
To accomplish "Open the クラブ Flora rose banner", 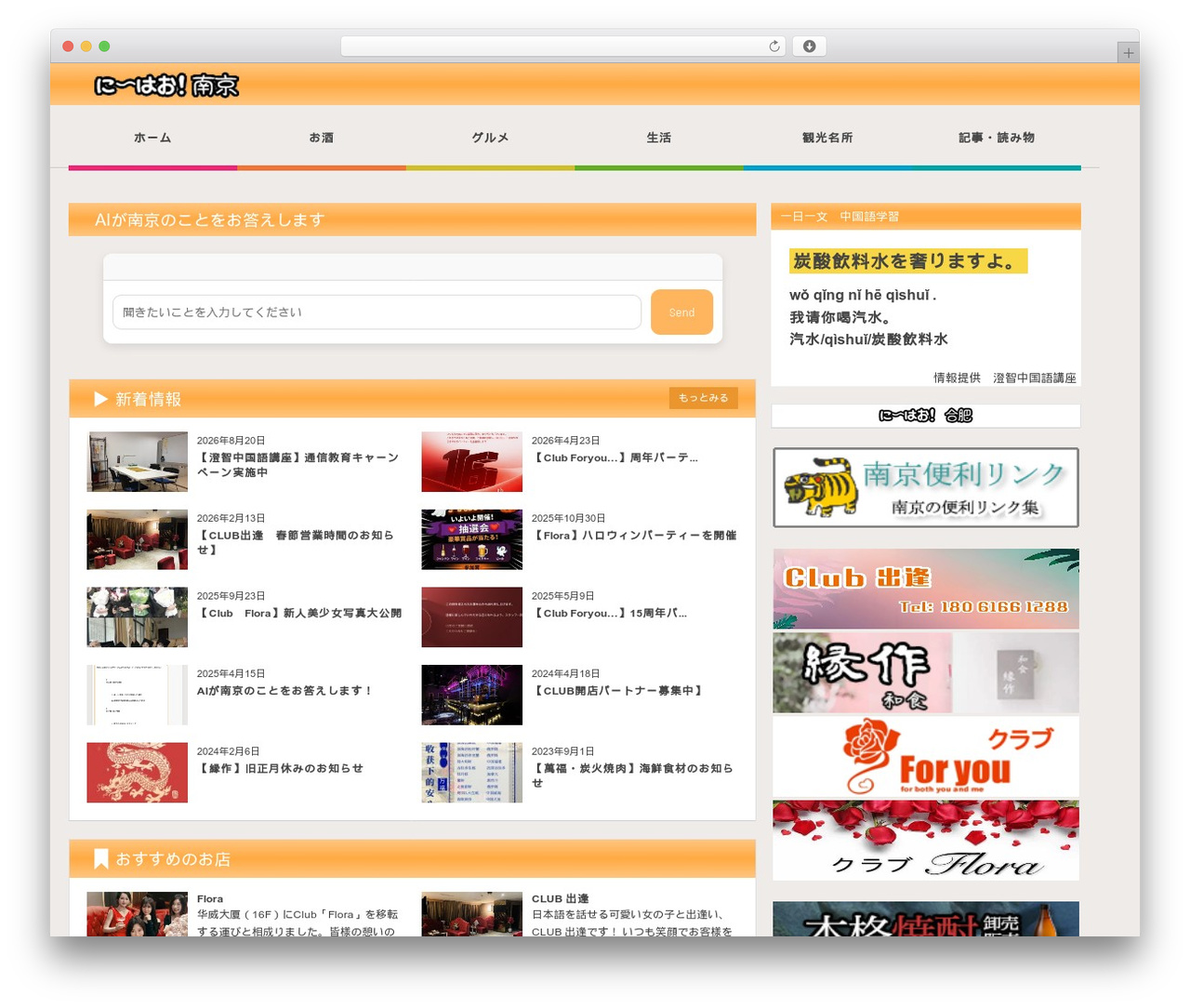I will pos(926,841).
